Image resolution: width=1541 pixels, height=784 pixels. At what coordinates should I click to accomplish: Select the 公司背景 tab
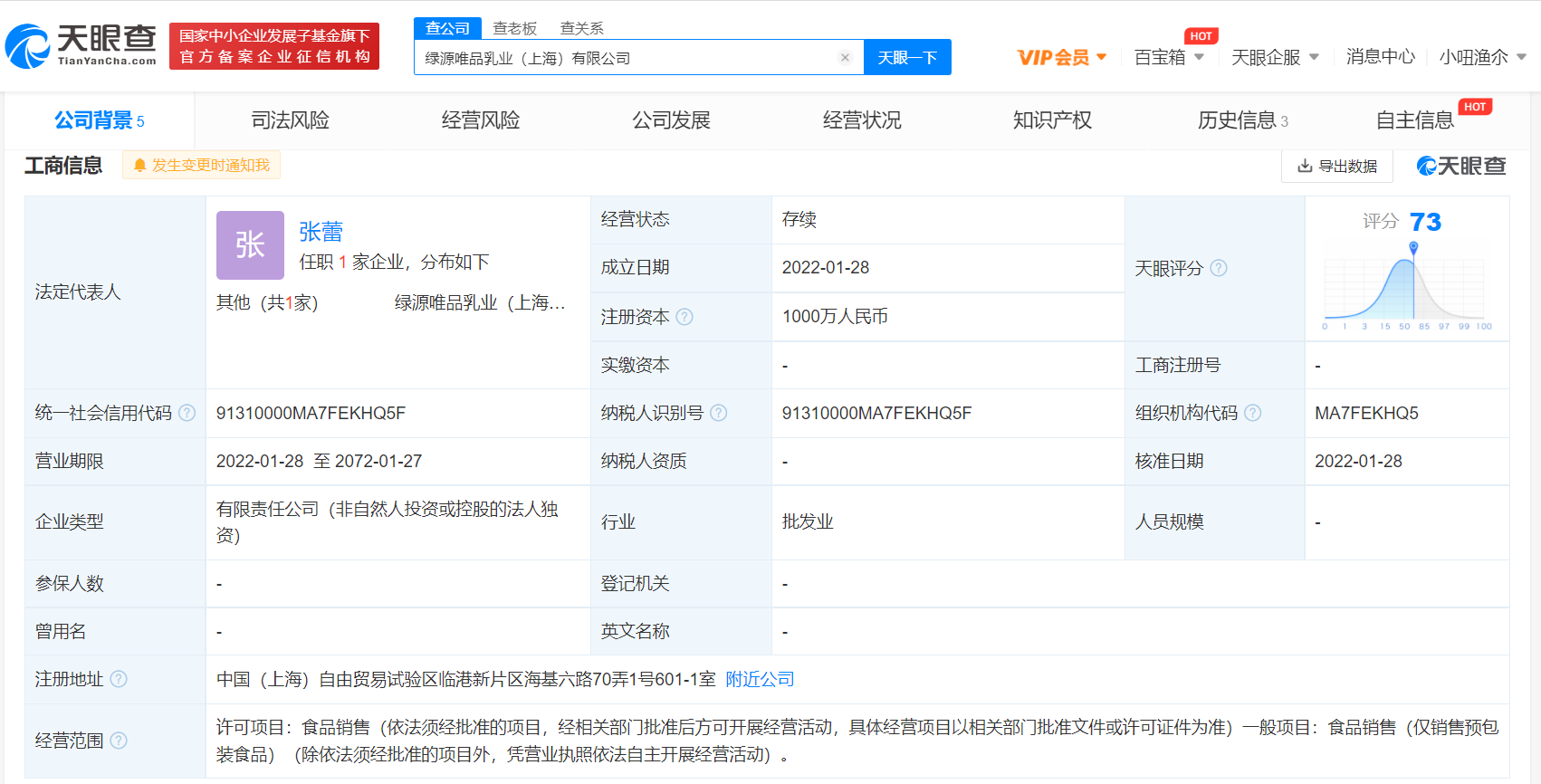tap(100, 120)
